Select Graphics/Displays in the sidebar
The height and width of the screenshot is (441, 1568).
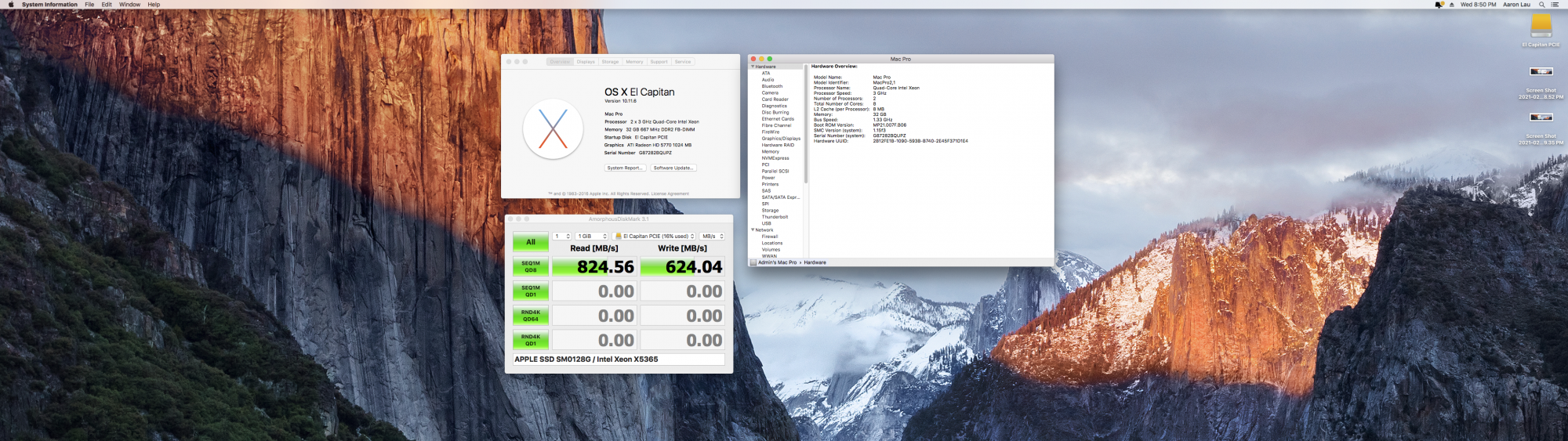point(781,139)
